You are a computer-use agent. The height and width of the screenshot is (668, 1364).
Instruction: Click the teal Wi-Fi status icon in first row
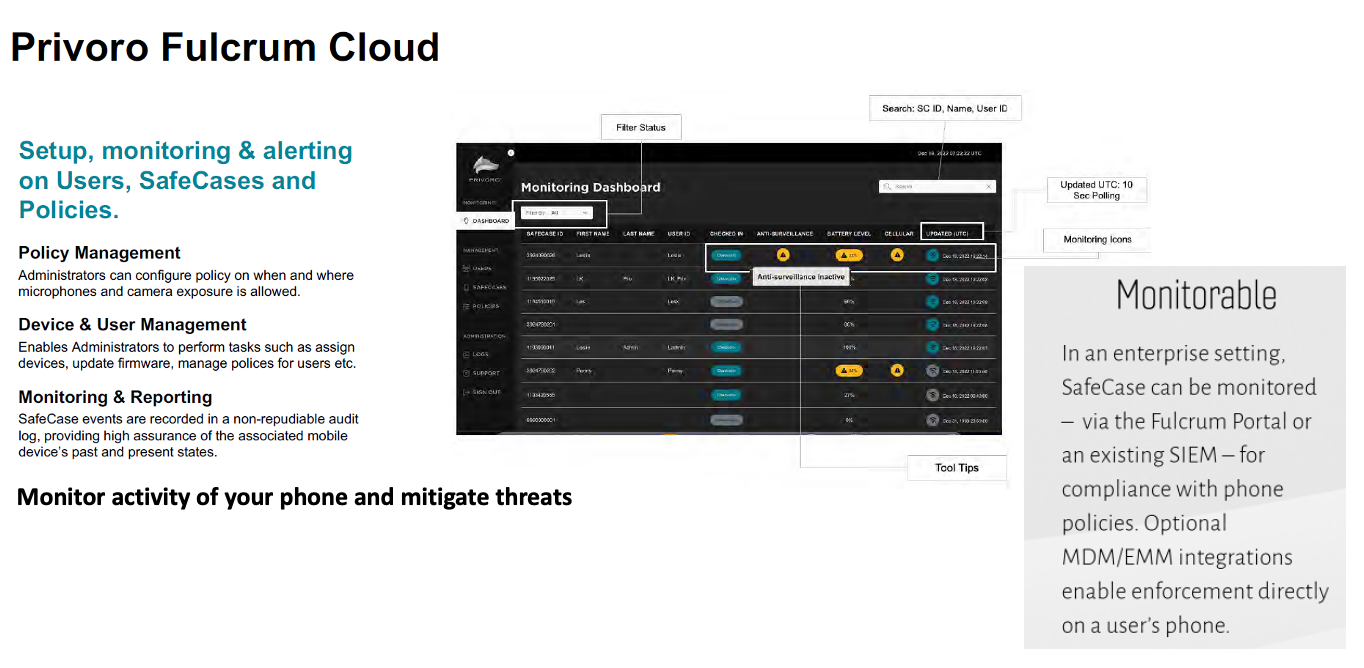point(932,255)
